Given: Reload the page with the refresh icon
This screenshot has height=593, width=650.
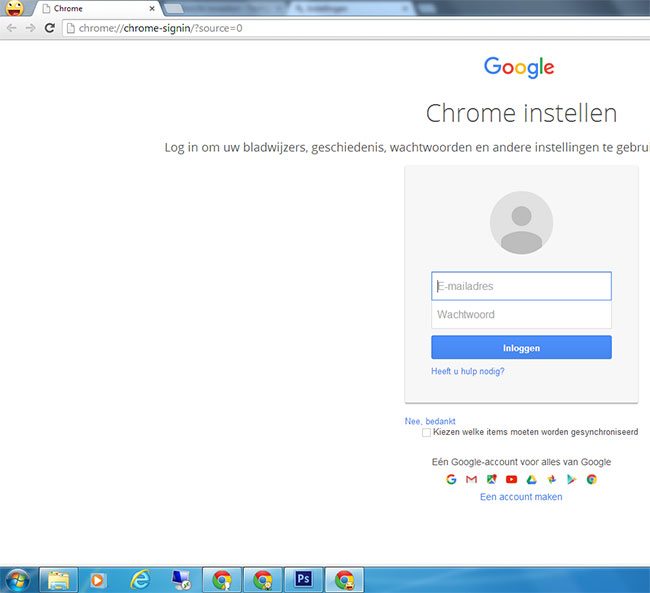Looking at the screenshot, I should tap(50, 28).
